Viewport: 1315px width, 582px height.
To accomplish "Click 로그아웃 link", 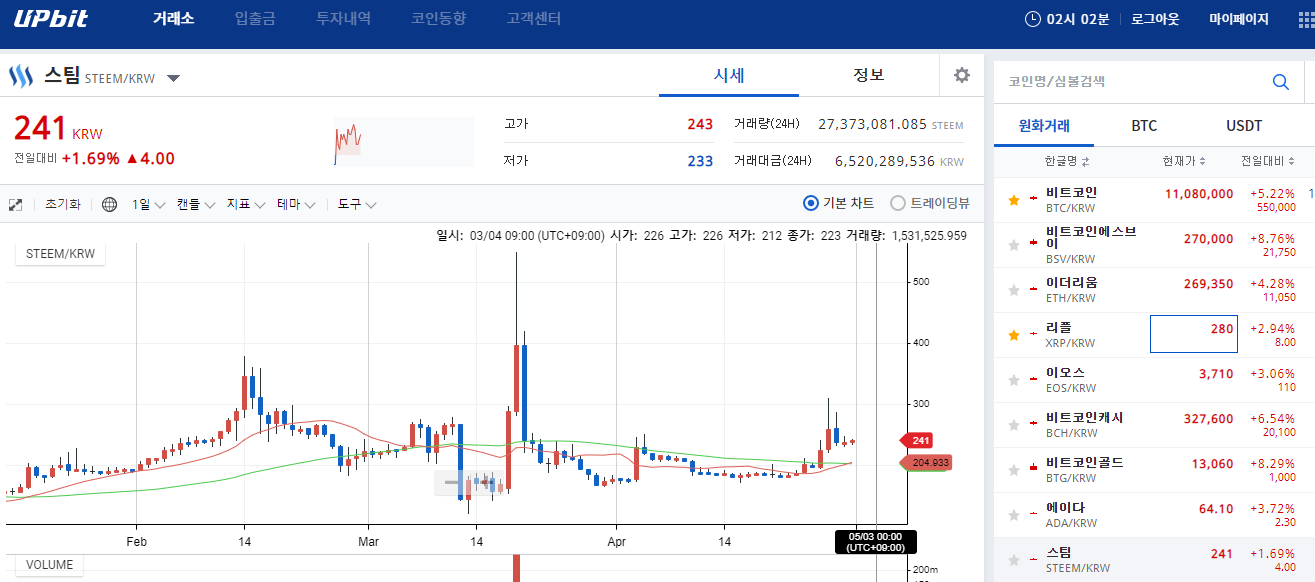I will [1155, 19].
